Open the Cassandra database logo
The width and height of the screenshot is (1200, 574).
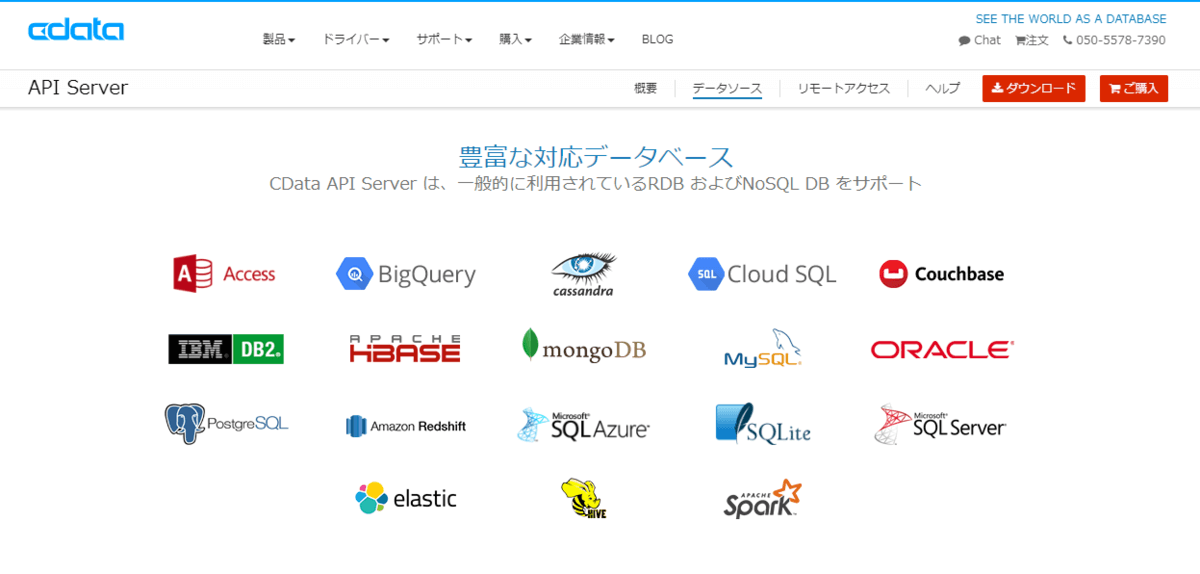pos(584,273)
